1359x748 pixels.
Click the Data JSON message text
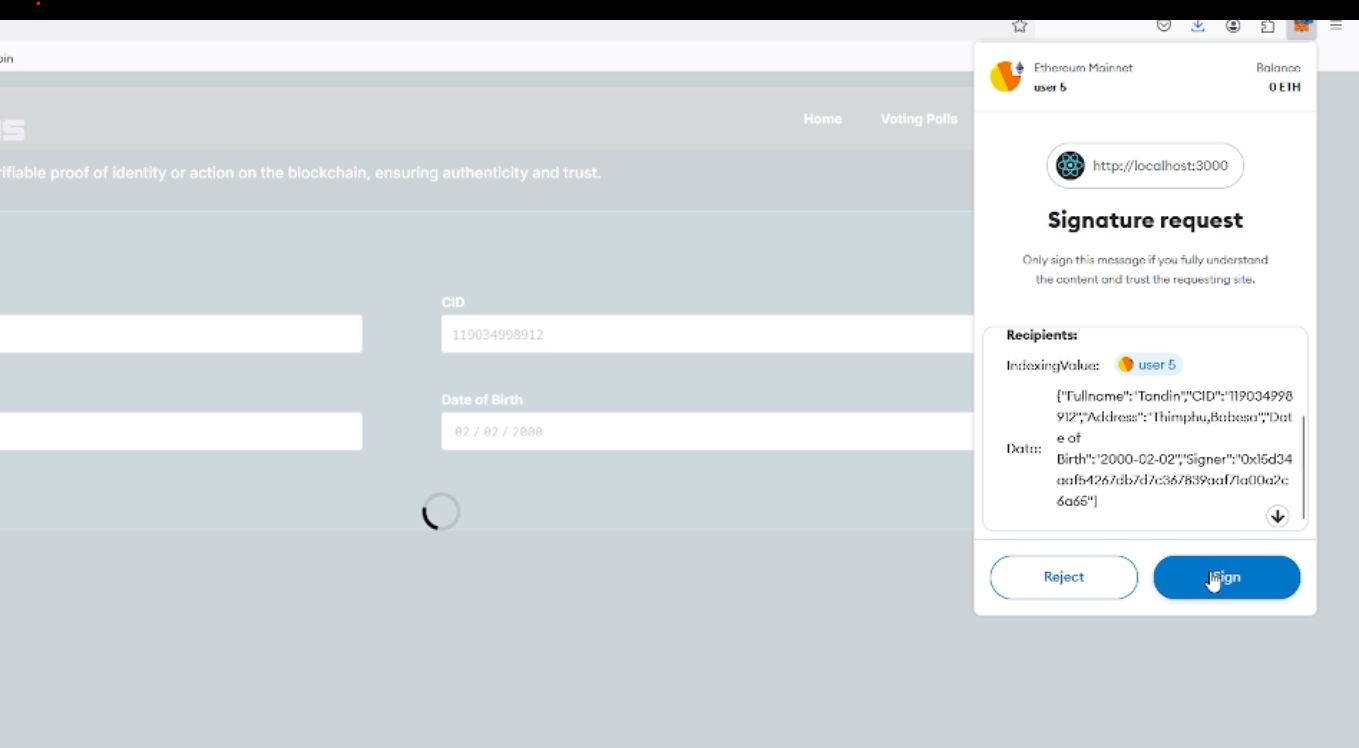click(x=1175, y=448)
